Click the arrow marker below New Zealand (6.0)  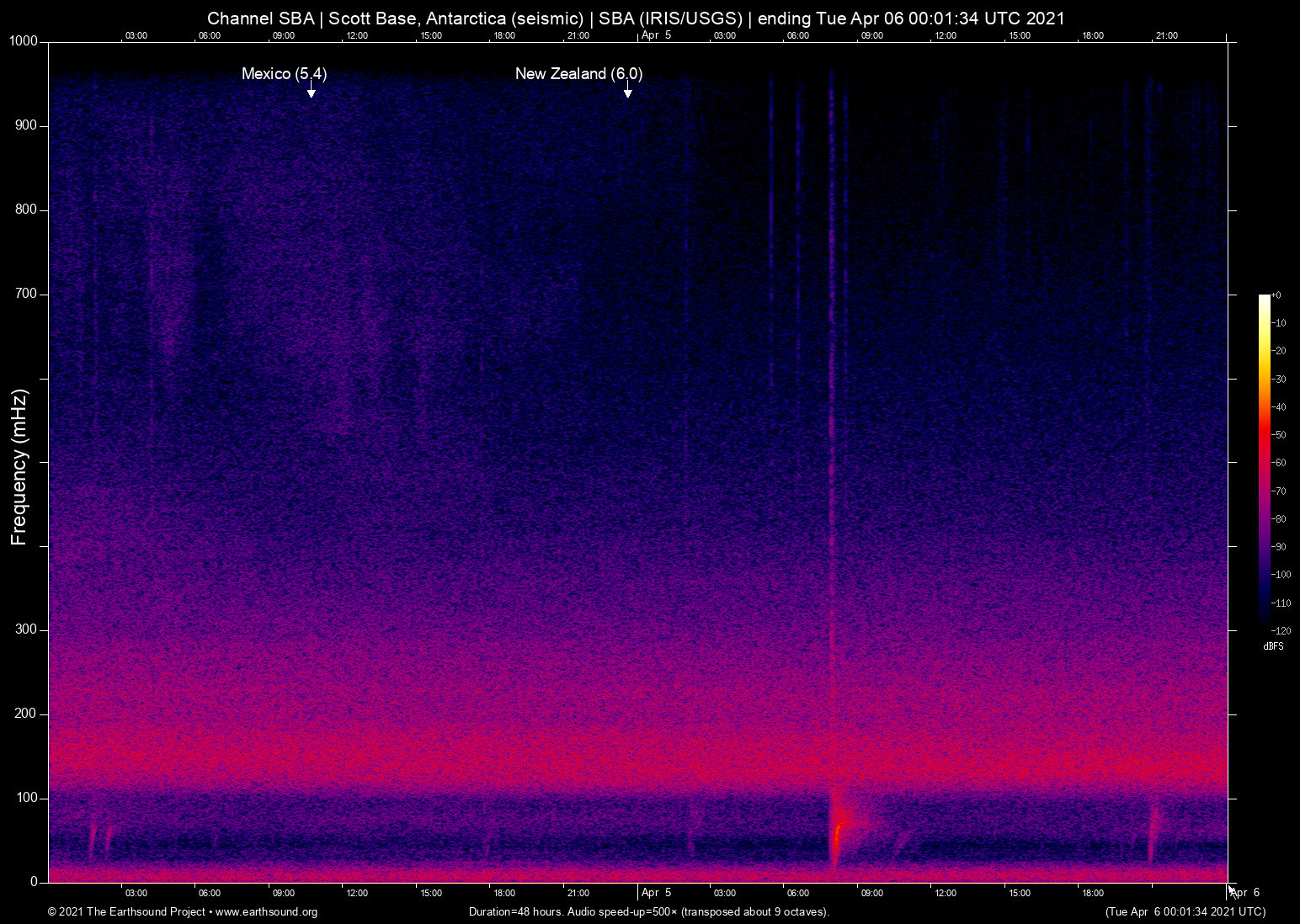point(627,91)
